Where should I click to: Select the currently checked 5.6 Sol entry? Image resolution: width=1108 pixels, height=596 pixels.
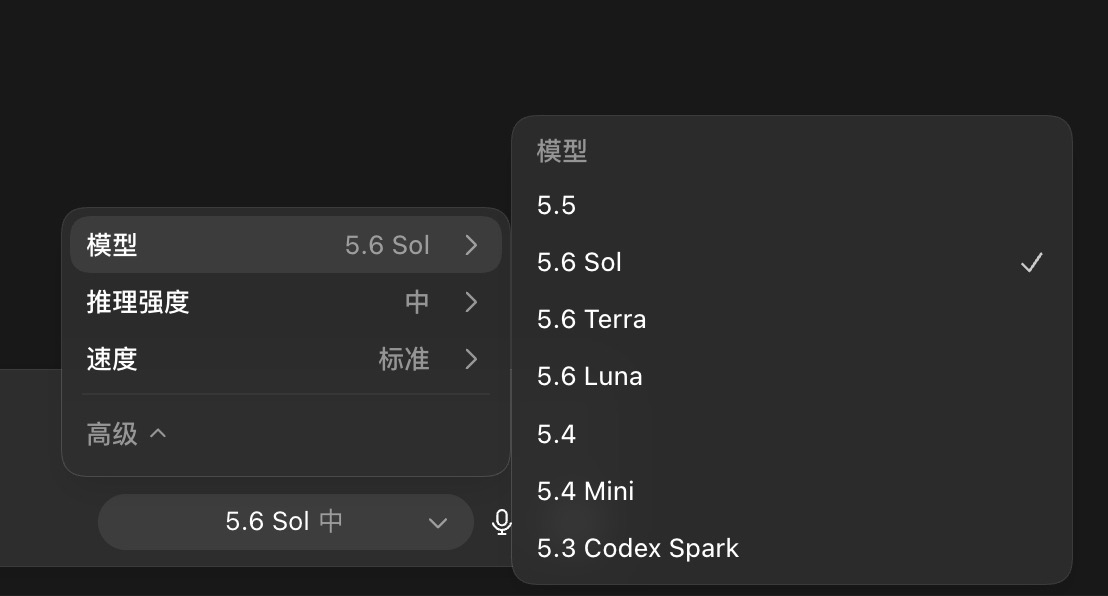click(791, 263)
